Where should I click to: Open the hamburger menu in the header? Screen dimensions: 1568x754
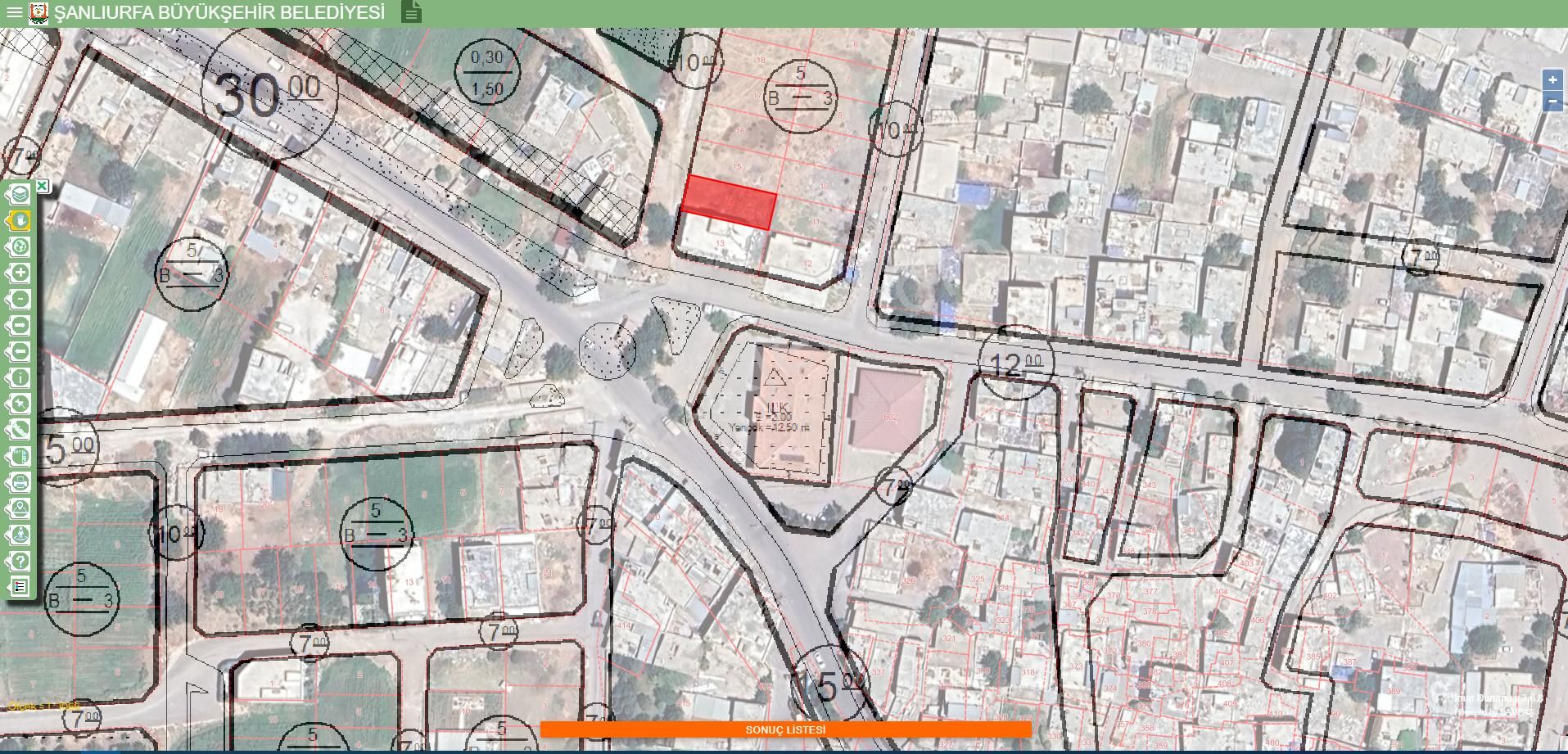14,13
